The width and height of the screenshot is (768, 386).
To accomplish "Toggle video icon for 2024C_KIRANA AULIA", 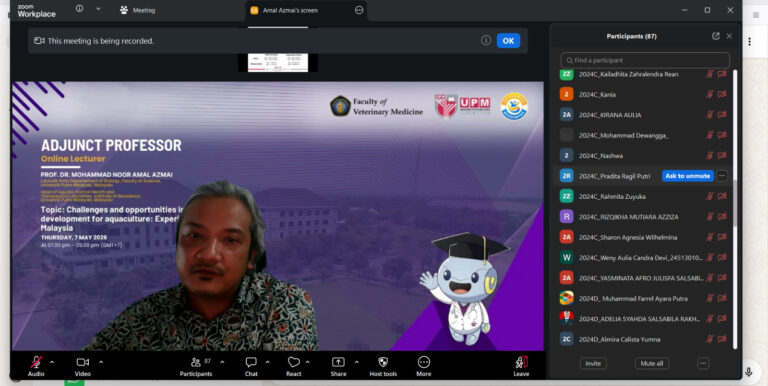I will (x=722, y=115).
